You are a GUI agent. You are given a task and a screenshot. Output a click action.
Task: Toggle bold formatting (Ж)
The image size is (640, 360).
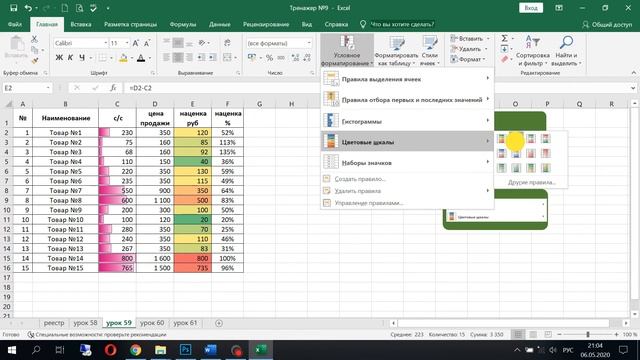coord(59,58)
